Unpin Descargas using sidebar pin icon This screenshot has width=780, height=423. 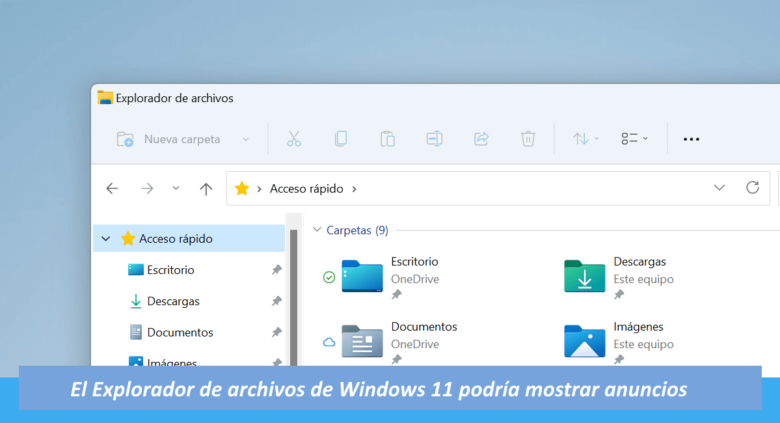(276, 301)
